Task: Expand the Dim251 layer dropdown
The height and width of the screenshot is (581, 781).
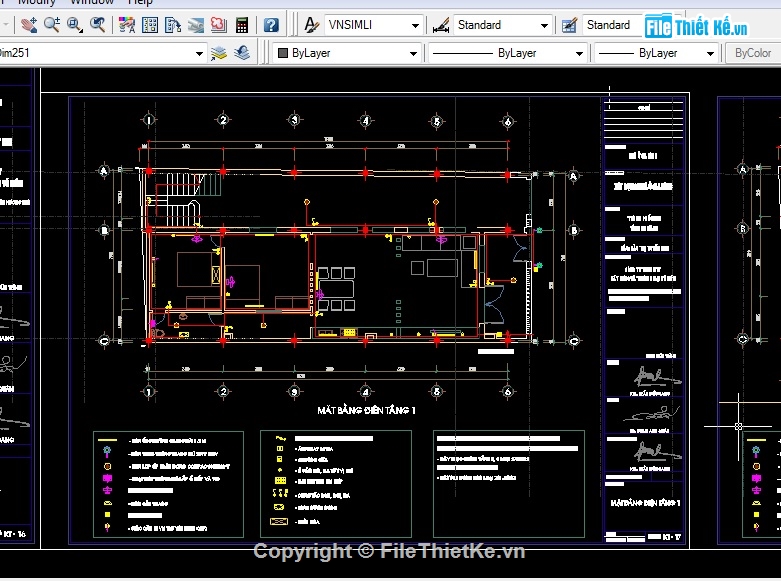Action: (199, 53)
